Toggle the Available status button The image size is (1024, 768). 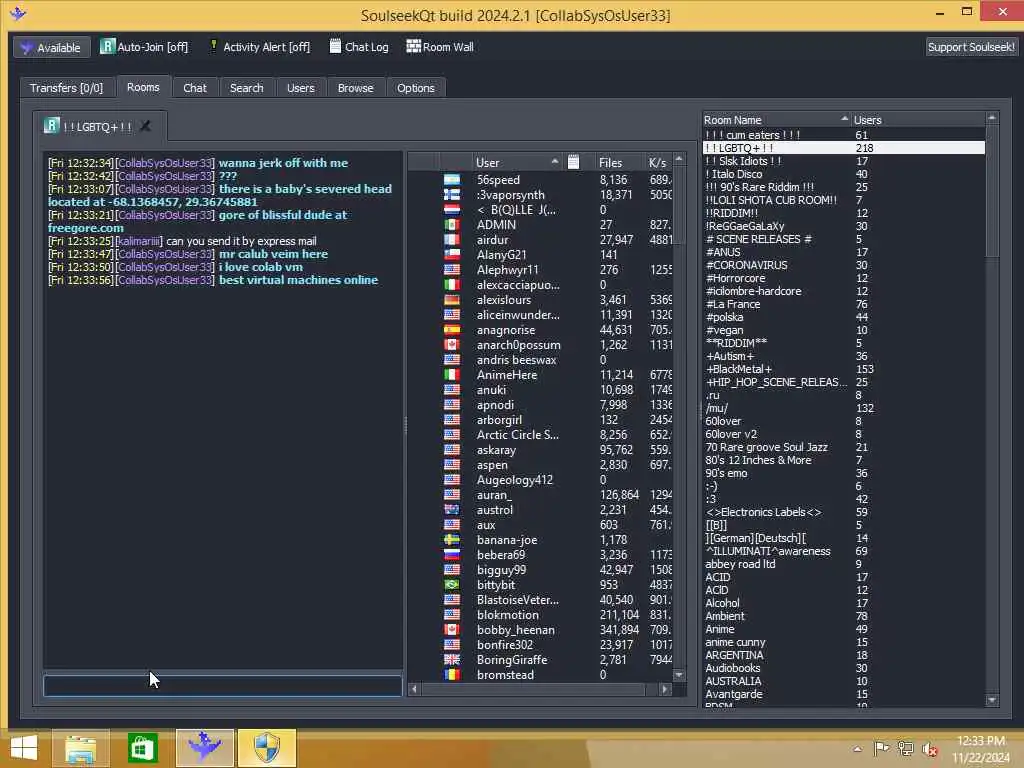click(x=51, y=48)
